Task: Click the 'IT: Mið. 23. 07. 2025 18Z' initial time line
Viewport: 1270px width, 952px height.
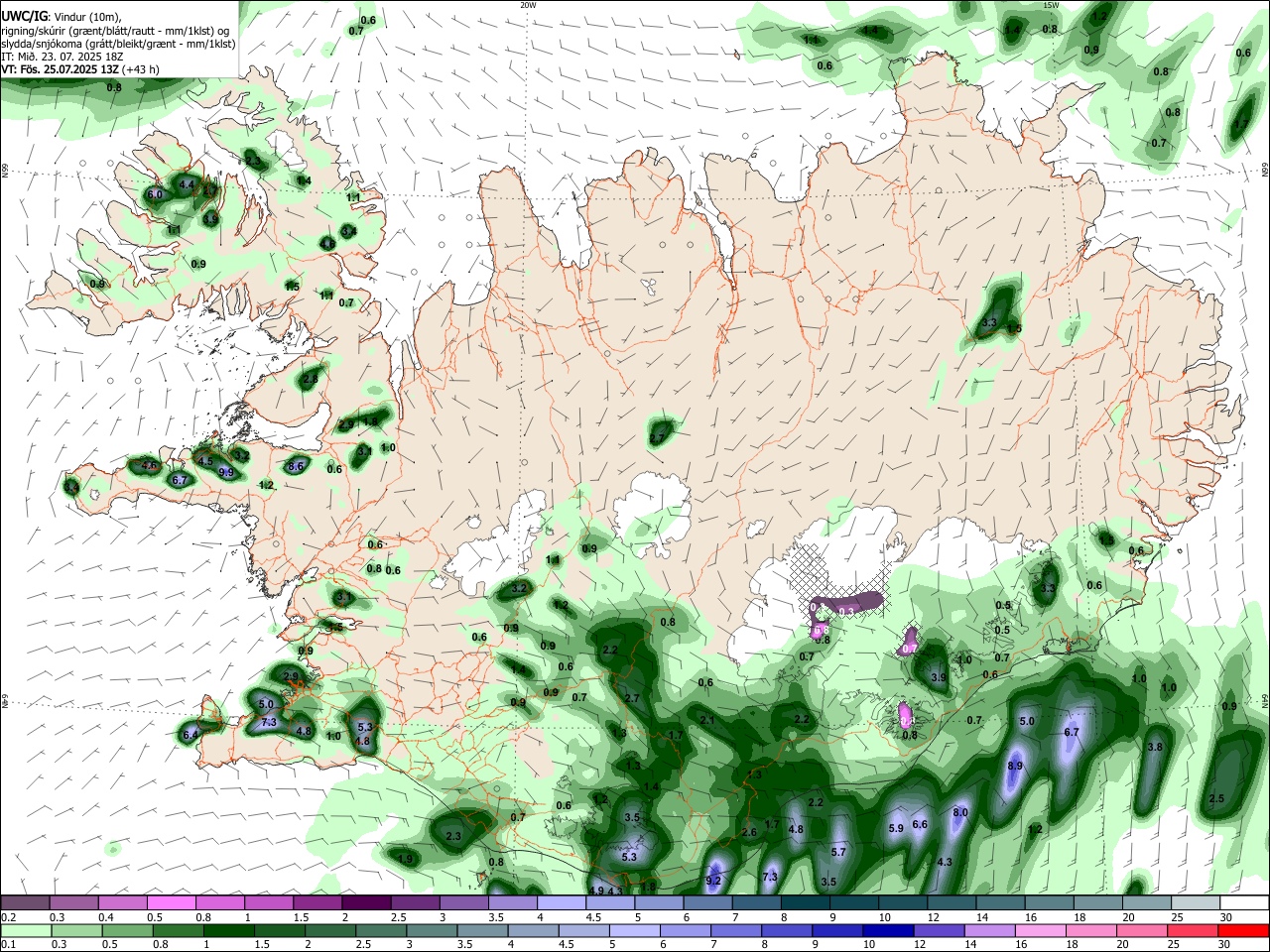Action: point(61,58)
